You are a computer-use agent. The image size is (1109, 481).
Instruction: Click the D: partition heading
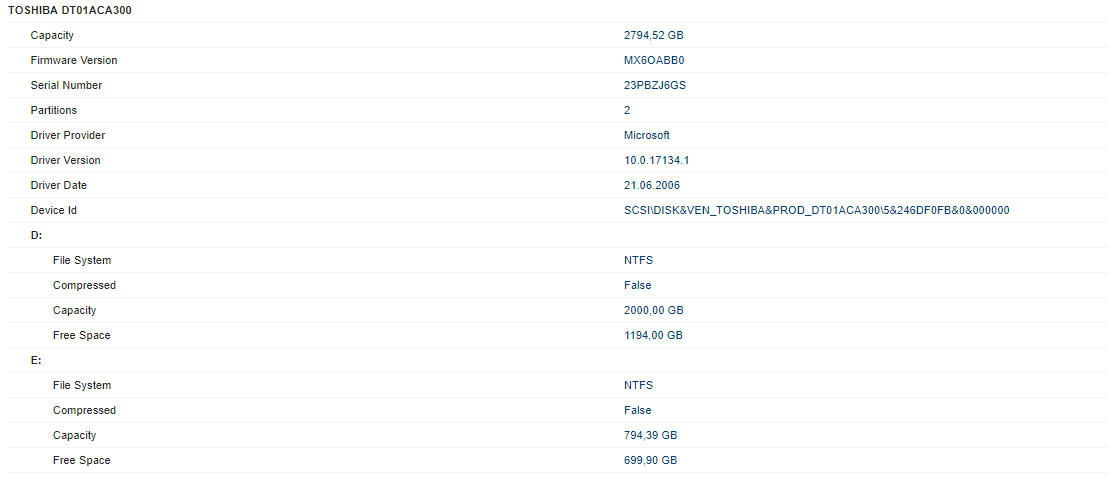click(x=36, y=236)
